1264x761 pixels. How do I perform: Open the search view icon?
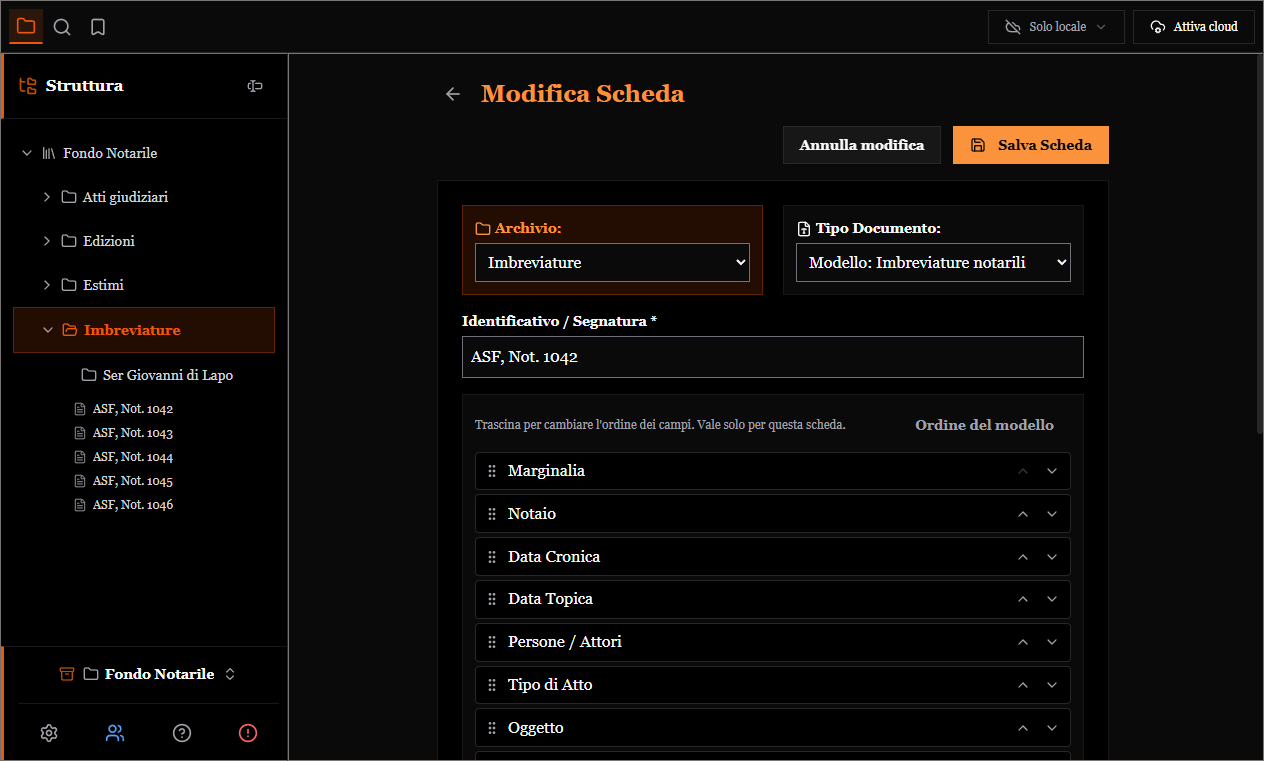(62, 27)
